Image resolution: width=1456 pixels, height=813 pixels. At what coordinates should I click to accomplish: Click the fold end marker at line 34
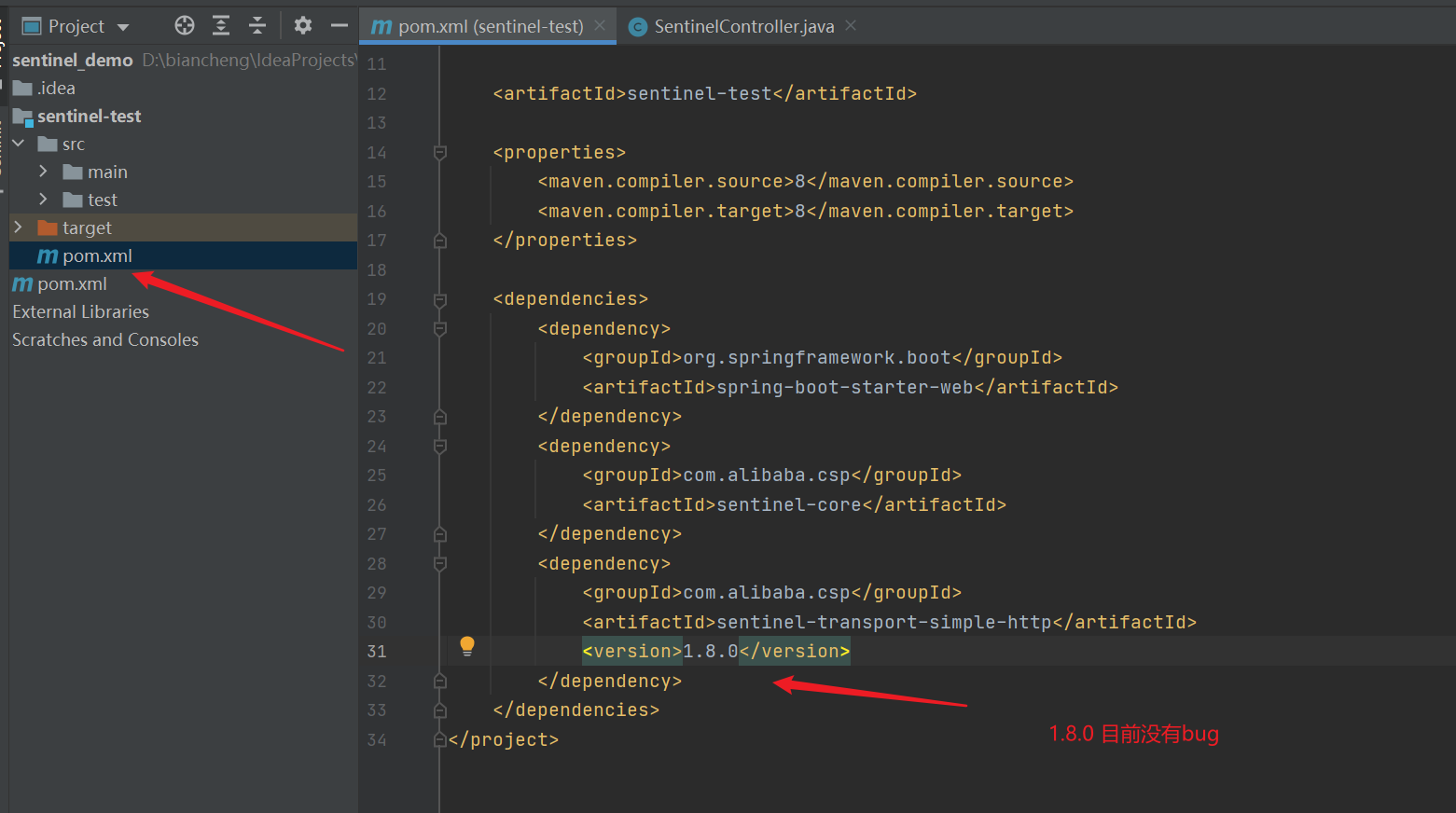point(440,740)
